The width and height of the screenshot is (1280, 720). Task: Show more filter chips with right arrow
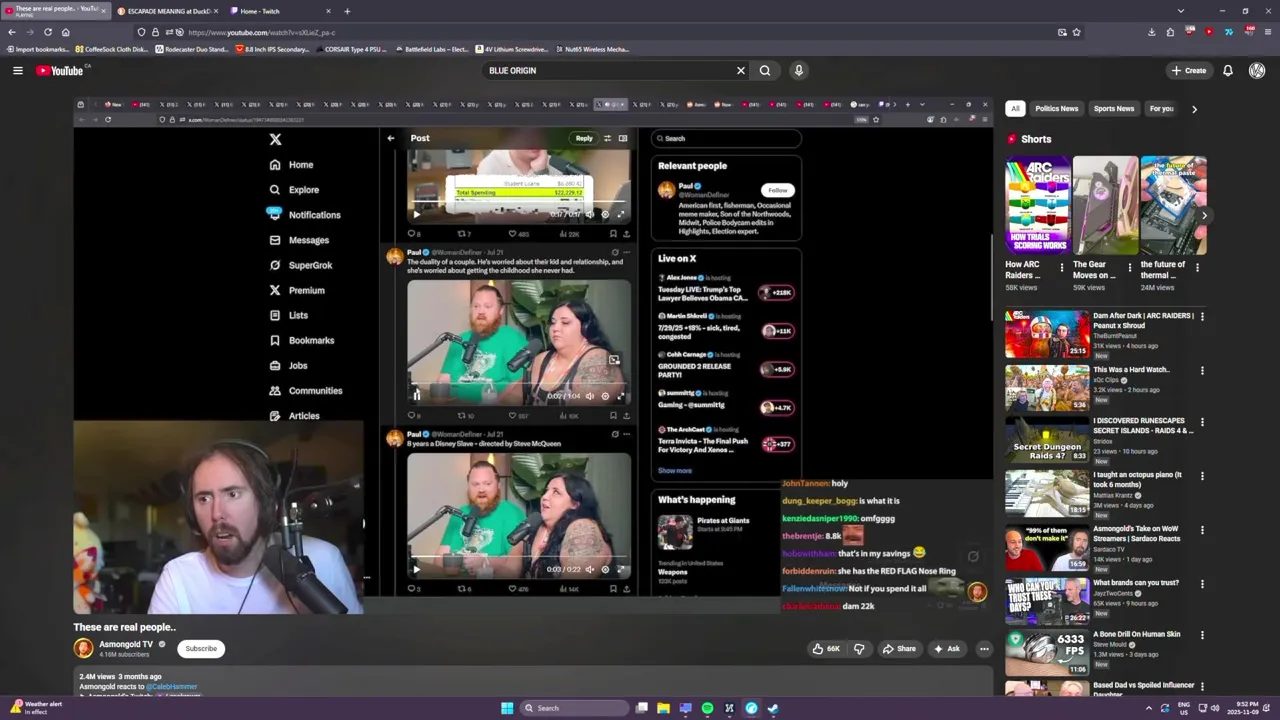tap(1194, 108)
